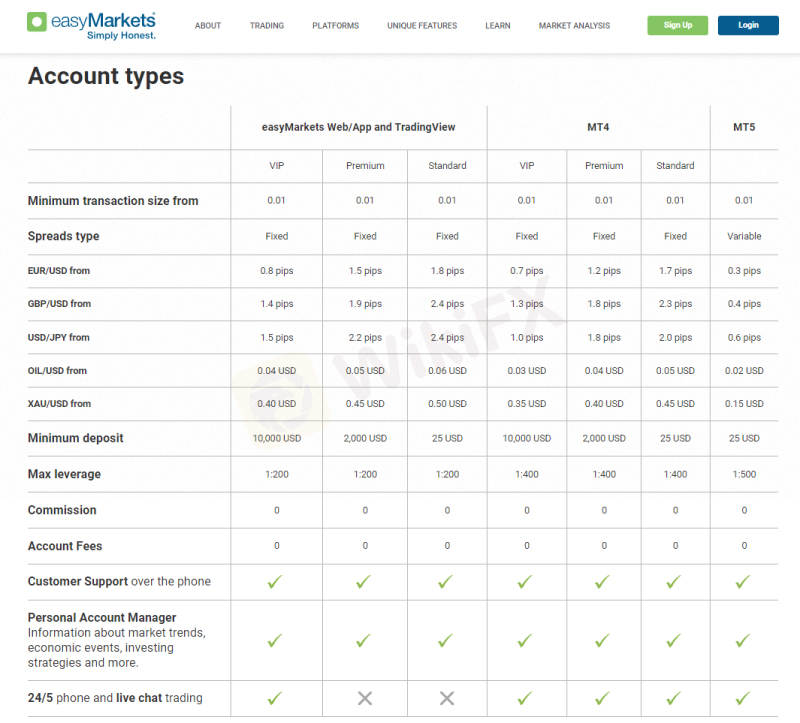Click the easyMarkets logo
The height and width of the screenshot is (723, 800).
(91, 26)
